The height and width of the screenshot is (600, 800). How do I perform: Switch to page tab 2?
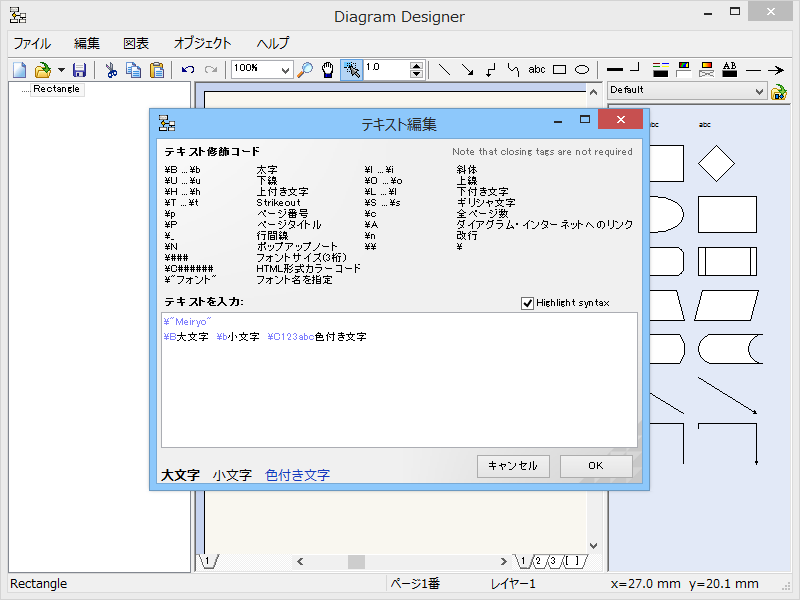(x=539, y=561)
